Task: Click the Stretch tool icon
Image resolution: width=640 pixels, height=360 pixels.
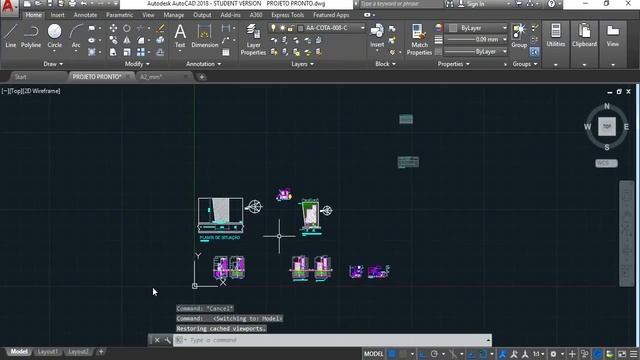Action: coord(113,52)
